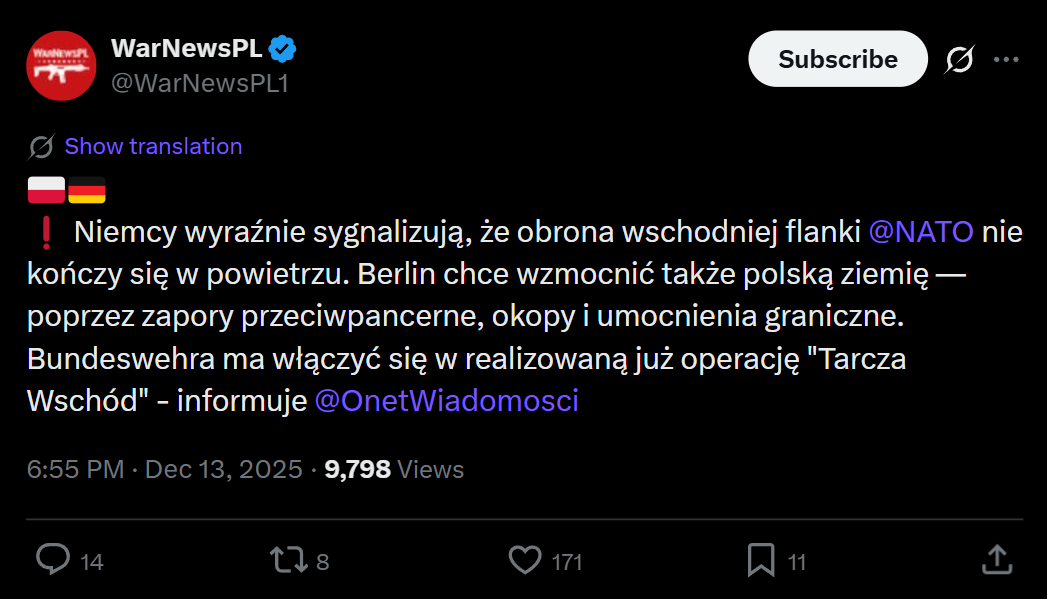Open WarNewsPL profile via display name
Screen dimensions: 1047x599
pos(186,46)
